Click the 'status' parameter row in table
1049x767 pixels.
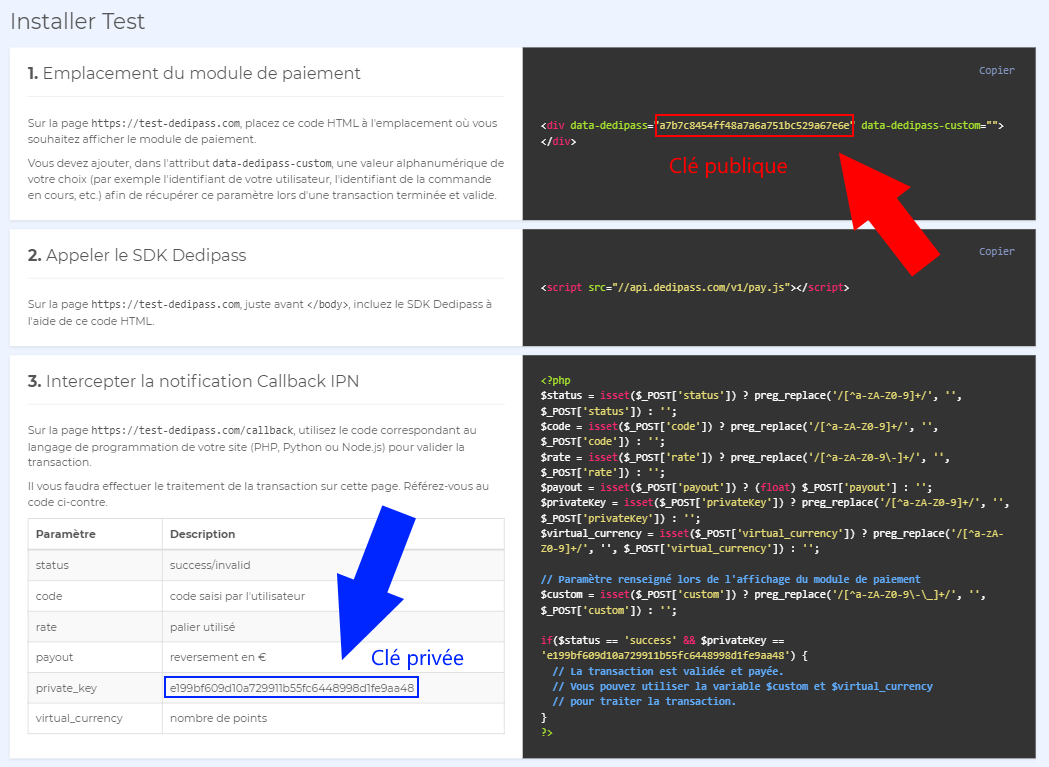[x=52, y=565]
